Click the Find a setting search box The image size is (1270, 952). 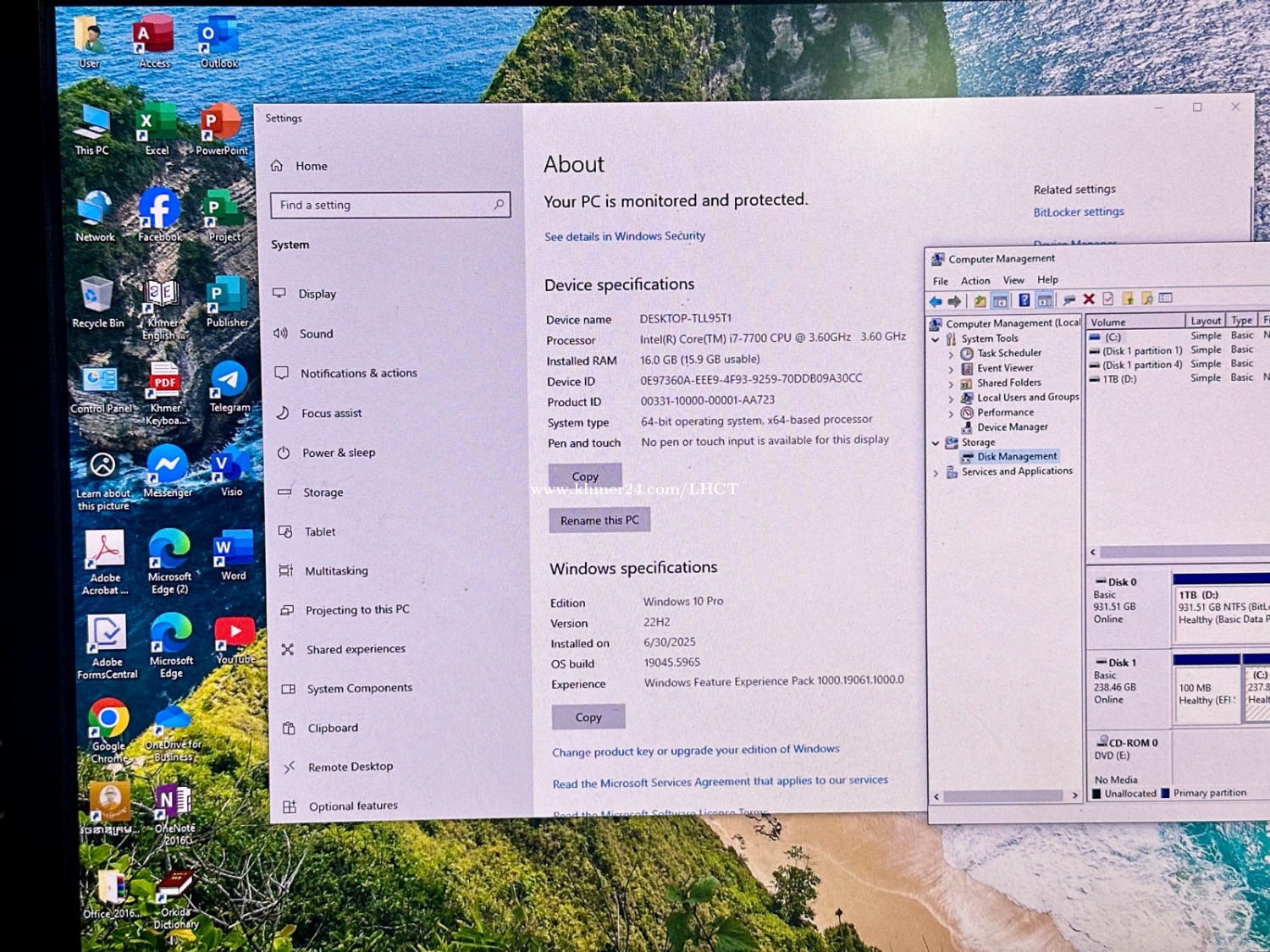point(390,205)
